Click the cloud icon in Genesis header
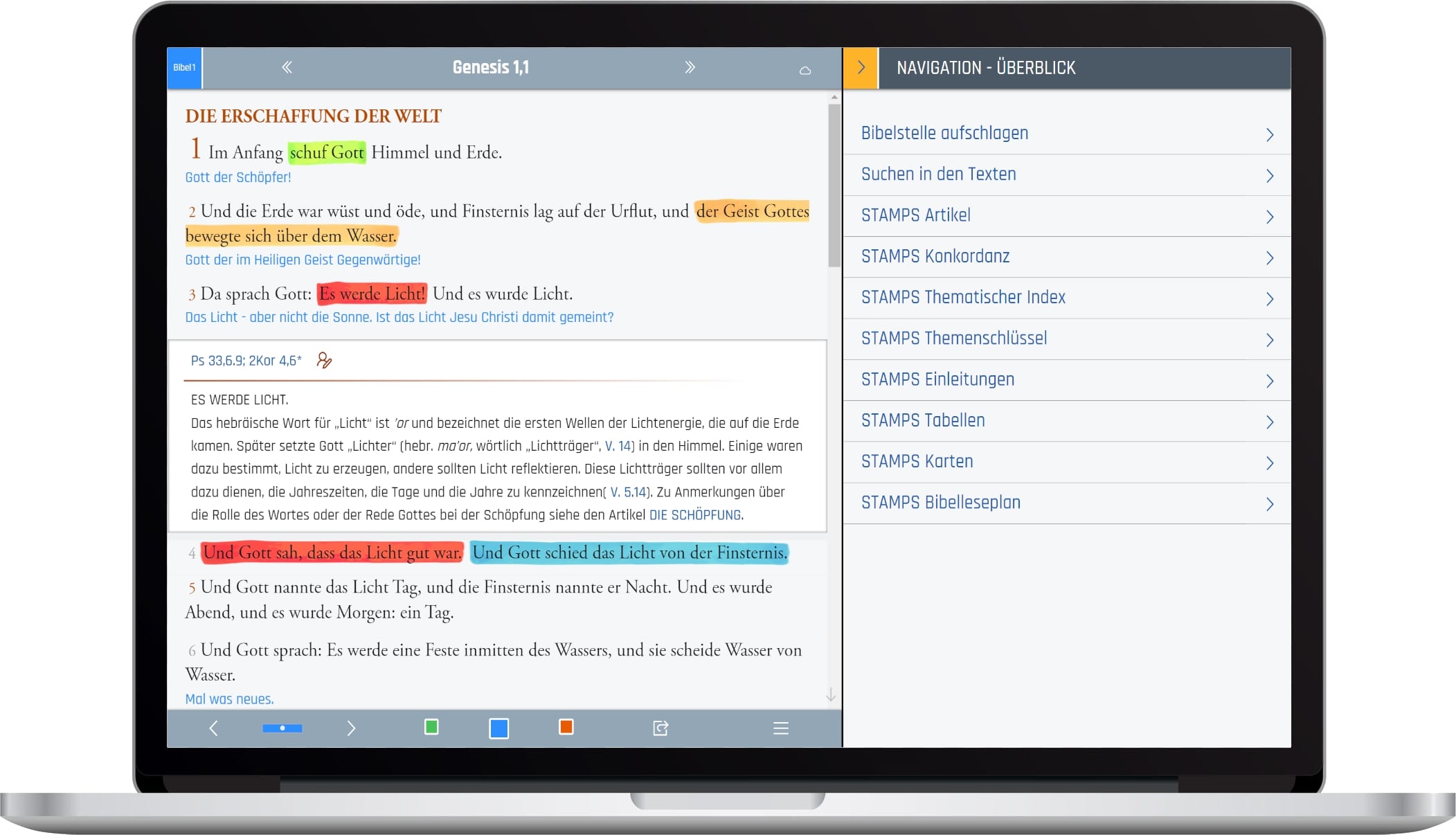Screen dimensions: 1456x835 (x=805, y=70)
